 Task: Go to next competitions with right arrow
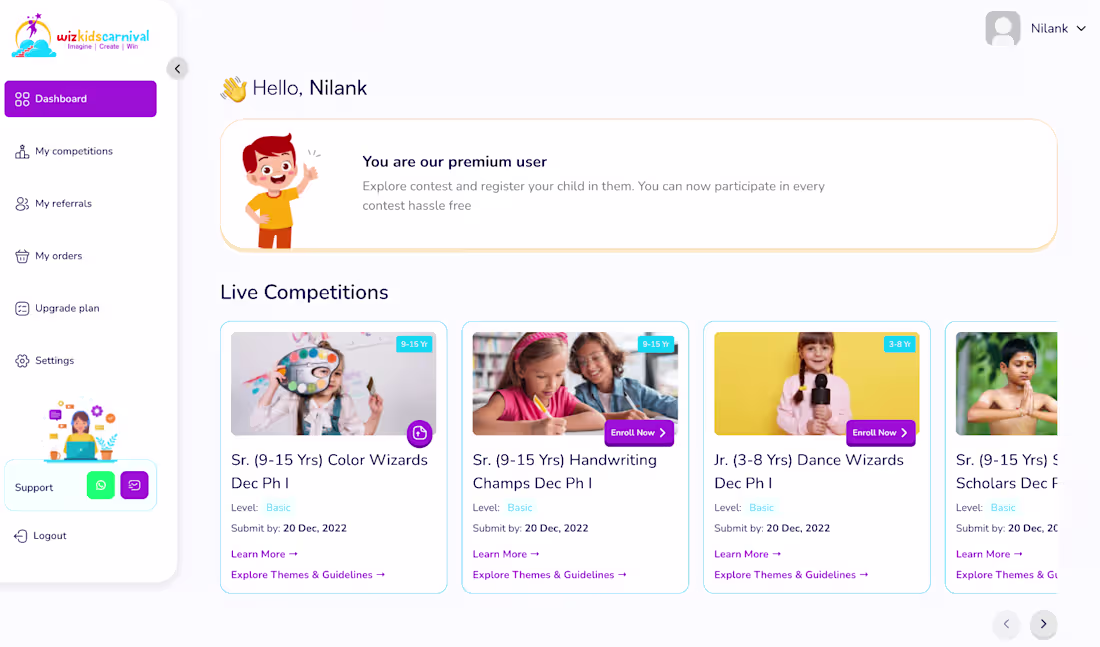[x=1043, y=624]
